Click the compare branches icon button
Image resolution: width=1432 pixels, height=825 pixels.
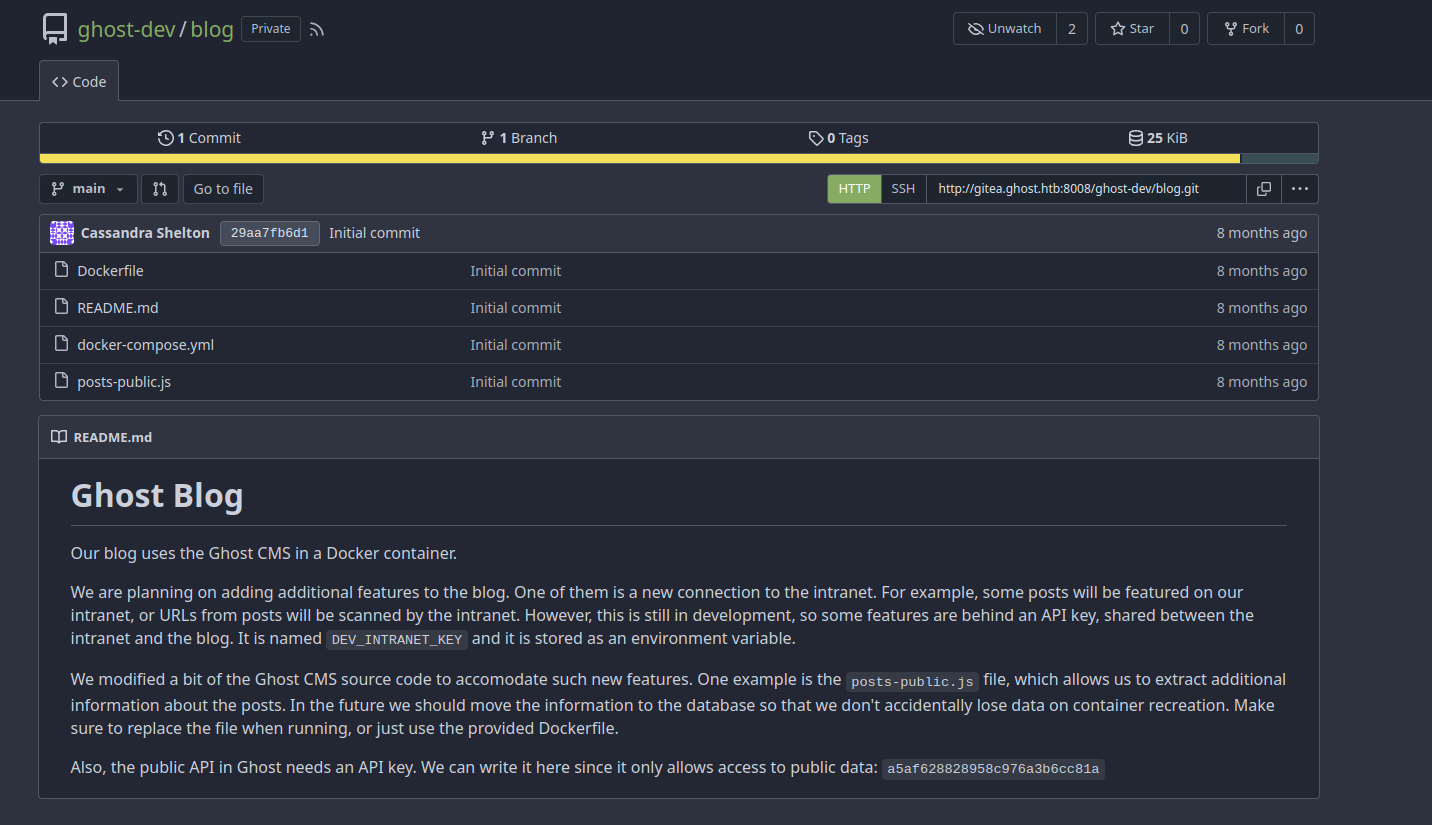(x=160, y=189)
